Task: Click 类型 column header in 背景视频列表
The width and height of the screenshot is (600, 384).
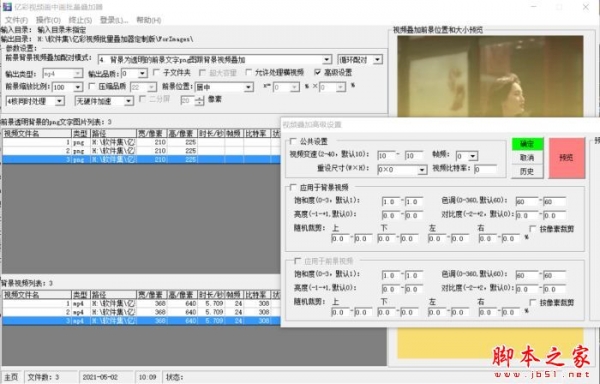Action: [x=81, y=295]
